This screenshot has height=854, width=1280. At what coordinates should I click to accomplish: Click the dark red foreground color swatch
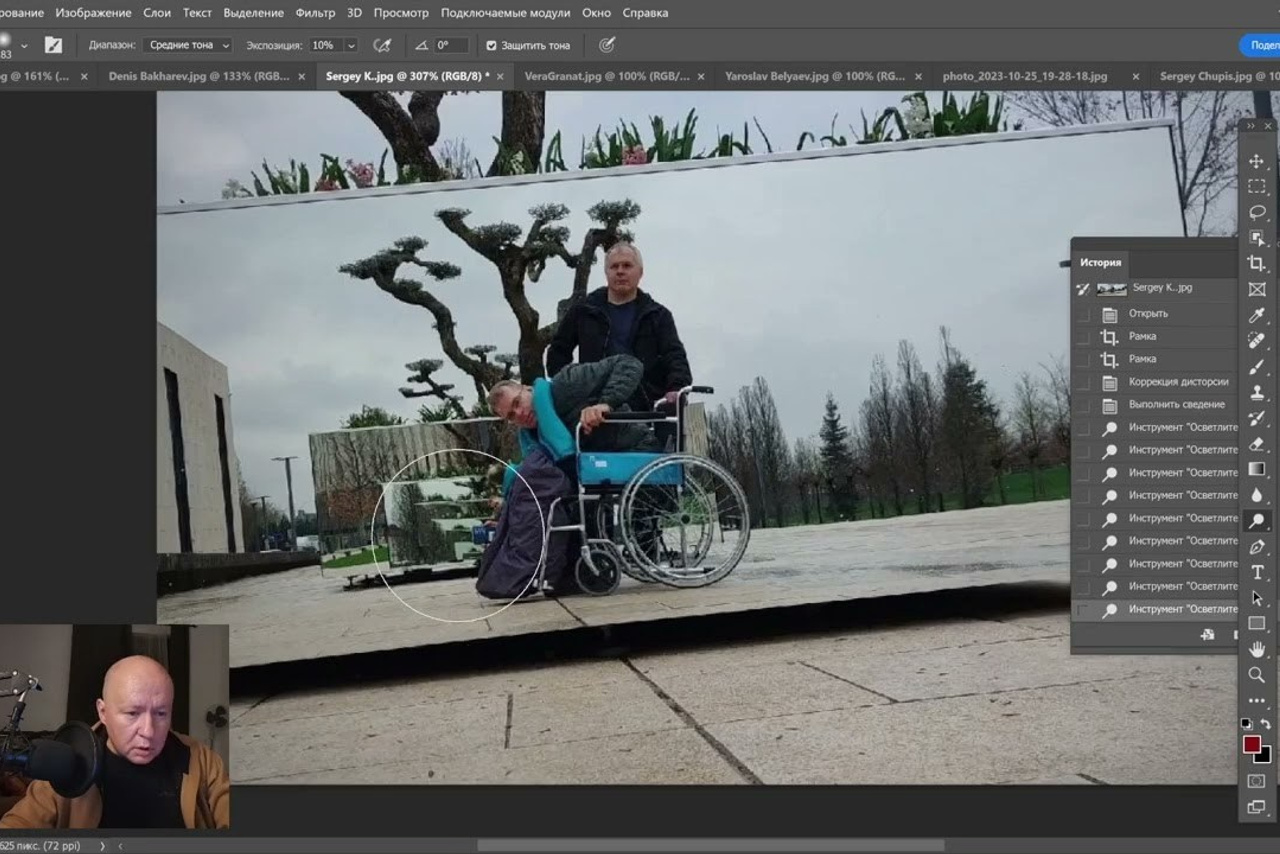[1251, 745]
